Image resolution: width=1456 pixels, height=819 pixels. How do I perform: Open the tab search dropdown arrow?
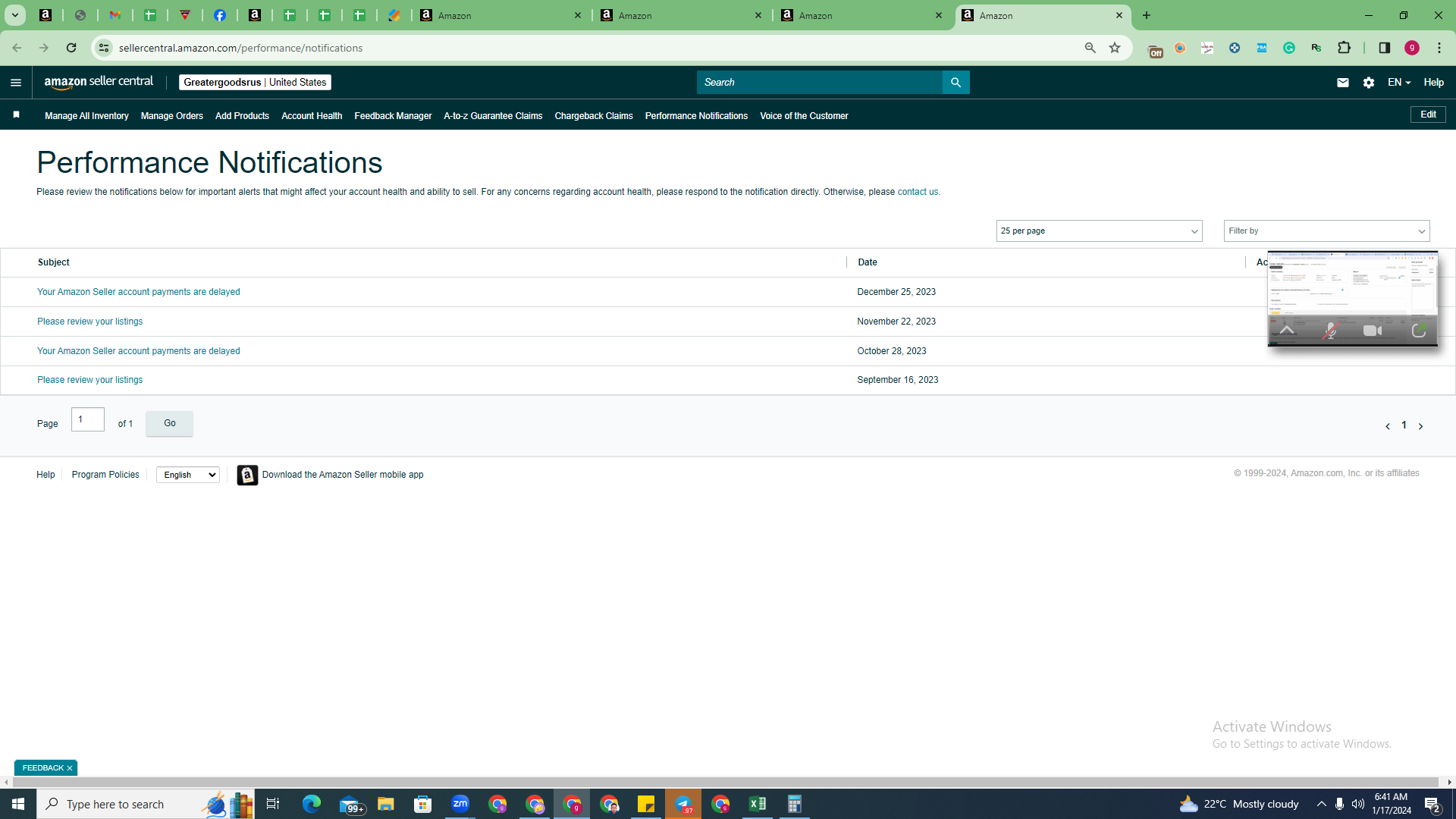coord(14,15)
